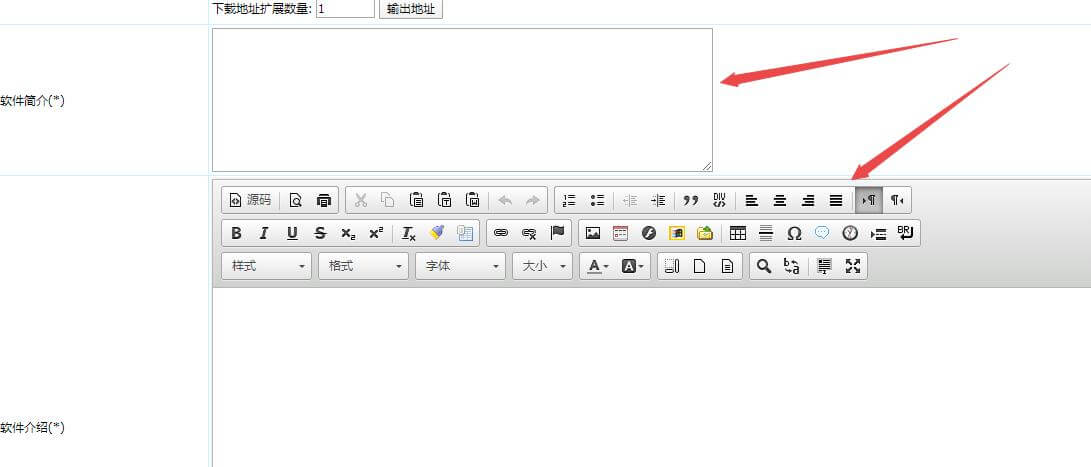Toggle underline formatting
The image size is (1091, 467).
pos(292,233)
